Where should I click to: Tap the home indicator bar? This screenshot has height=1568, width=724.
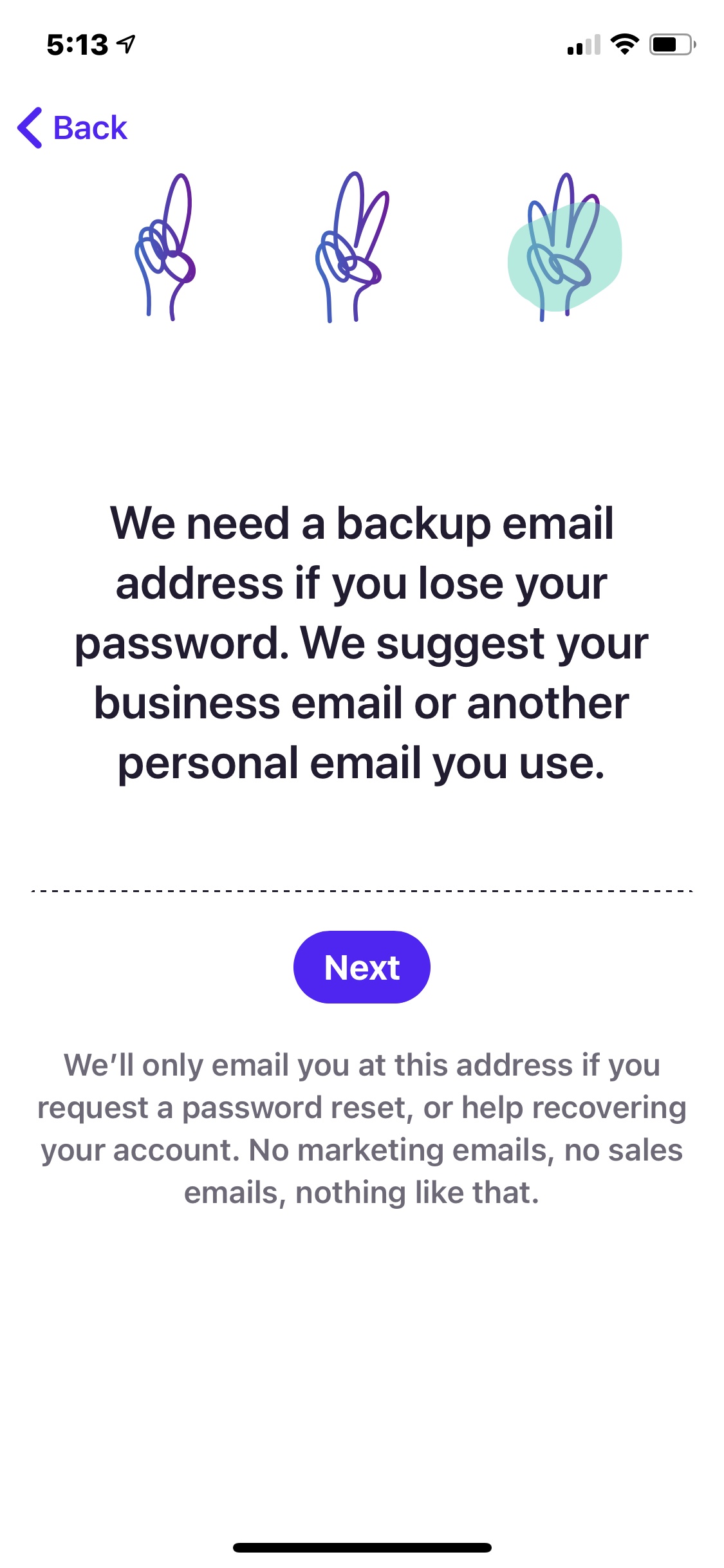[x=362, y=1547]
